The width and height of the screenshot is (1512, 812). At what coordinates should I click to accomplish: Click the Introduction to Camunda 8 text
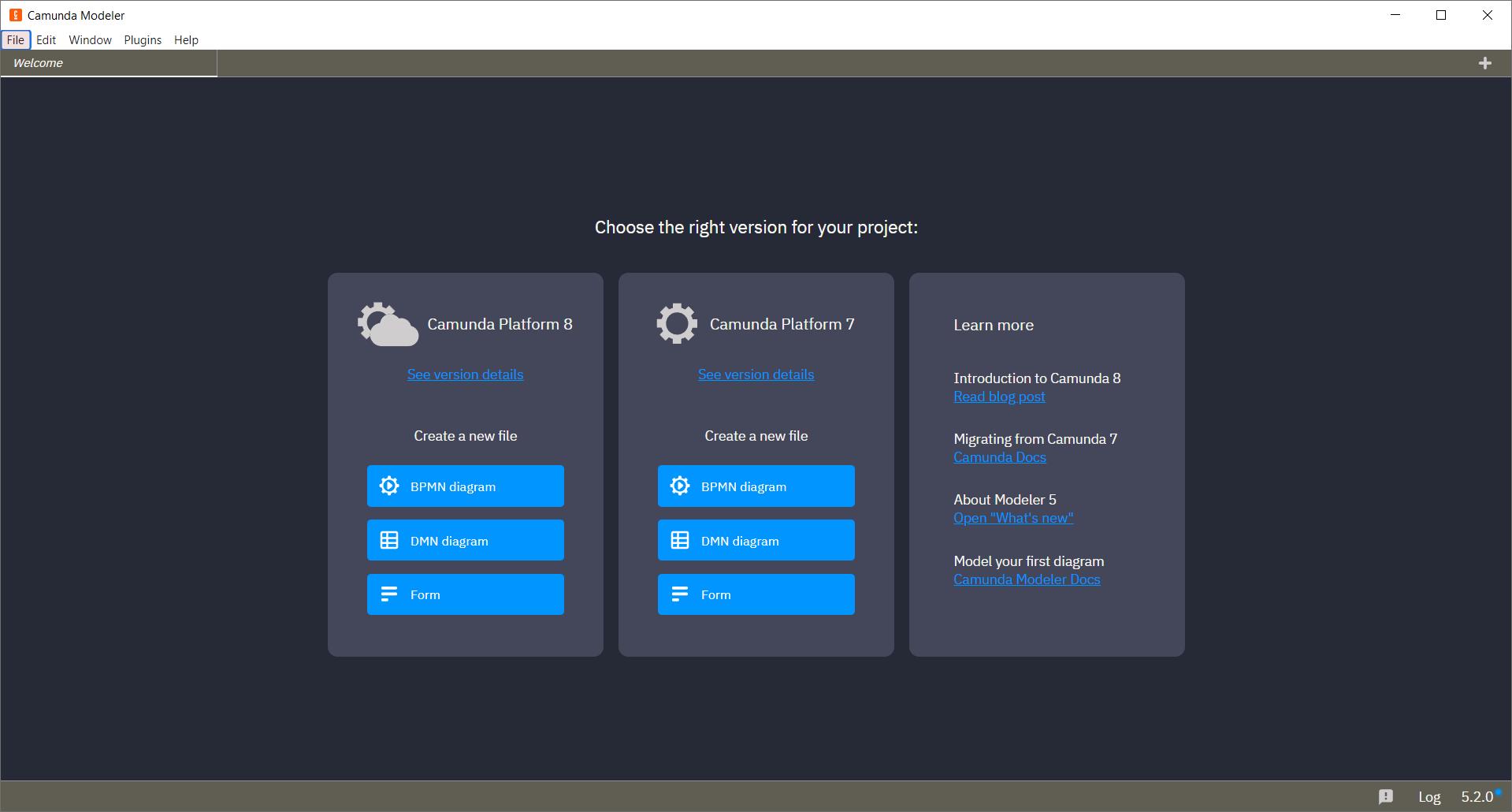click(1037, 378)
